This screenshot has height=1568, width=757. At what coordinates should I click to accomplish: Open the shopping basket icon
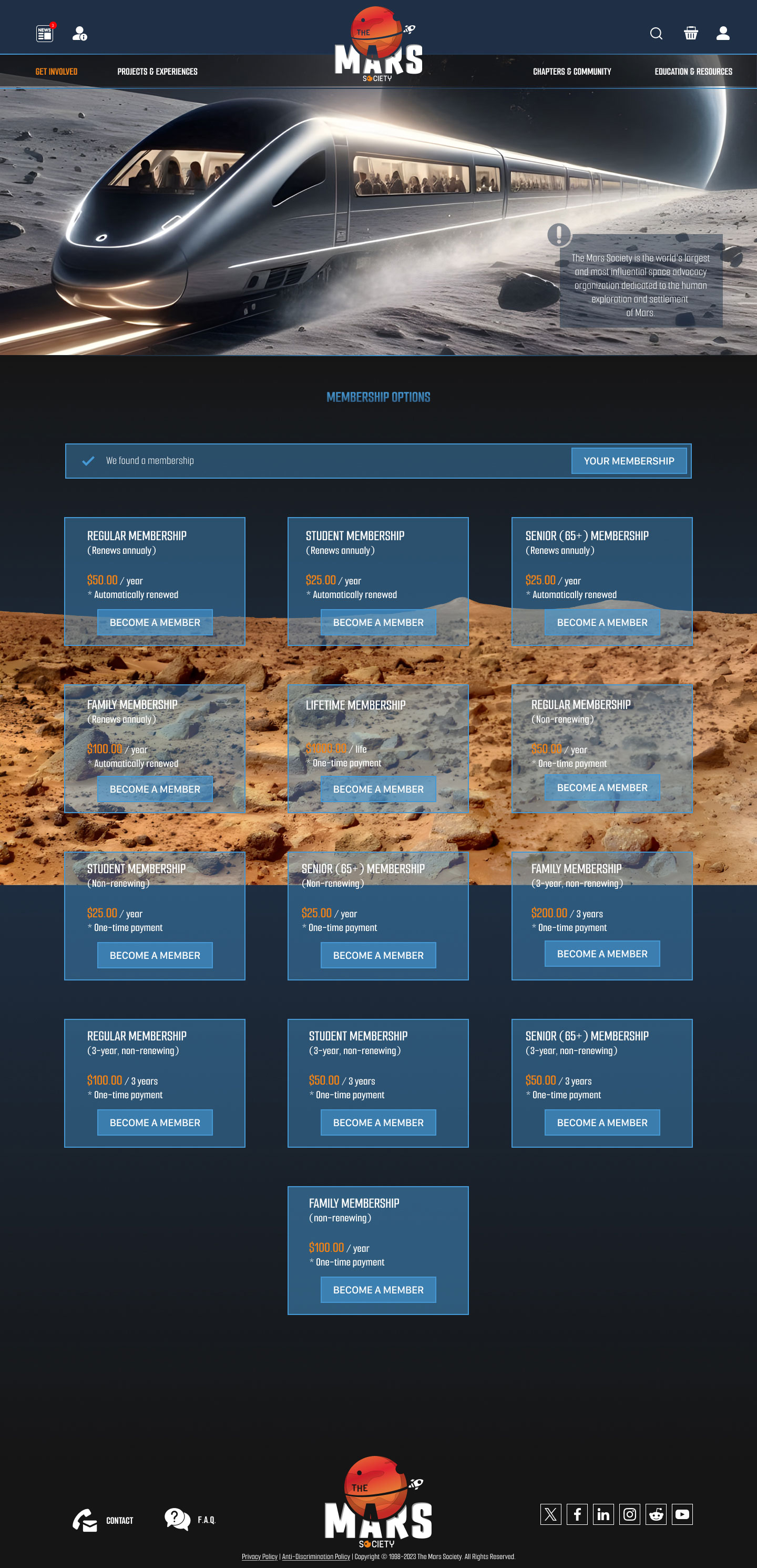pyautogui.click(x=691, y=33)
